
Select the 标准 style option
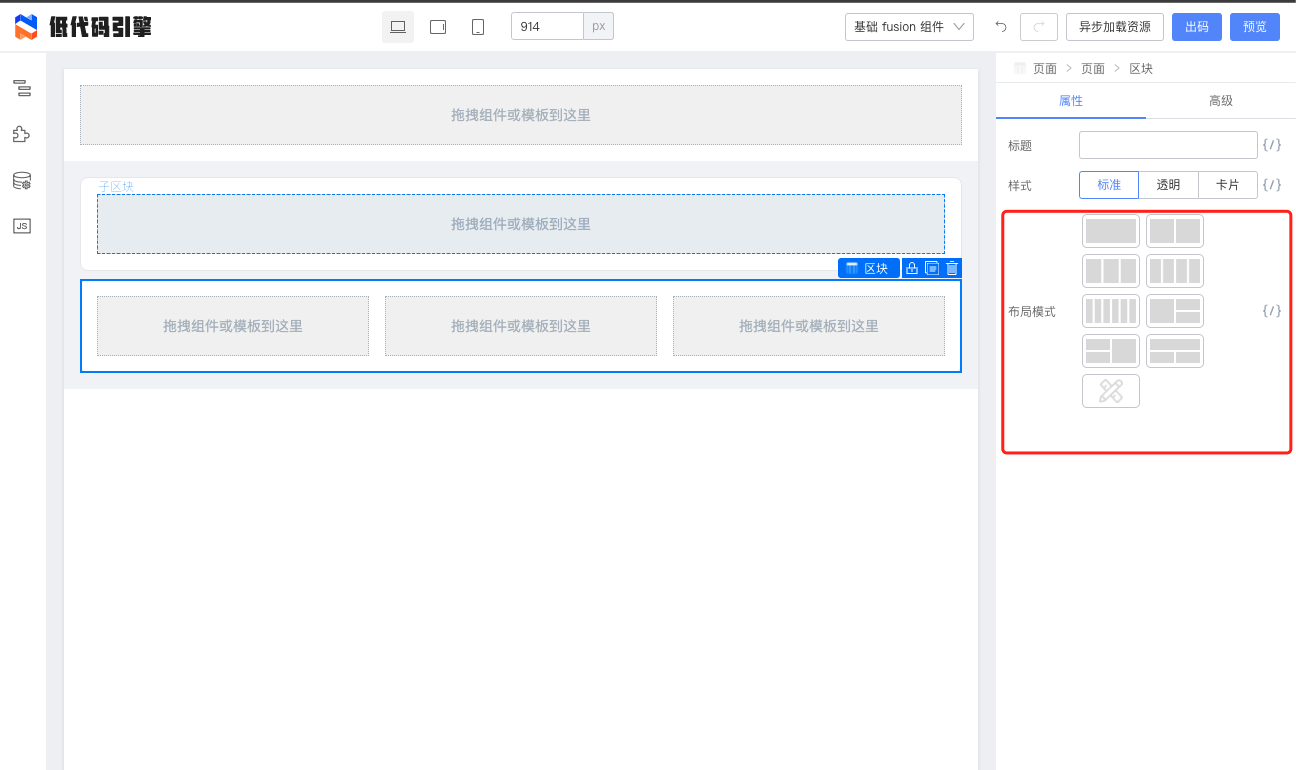point(1108,185)
